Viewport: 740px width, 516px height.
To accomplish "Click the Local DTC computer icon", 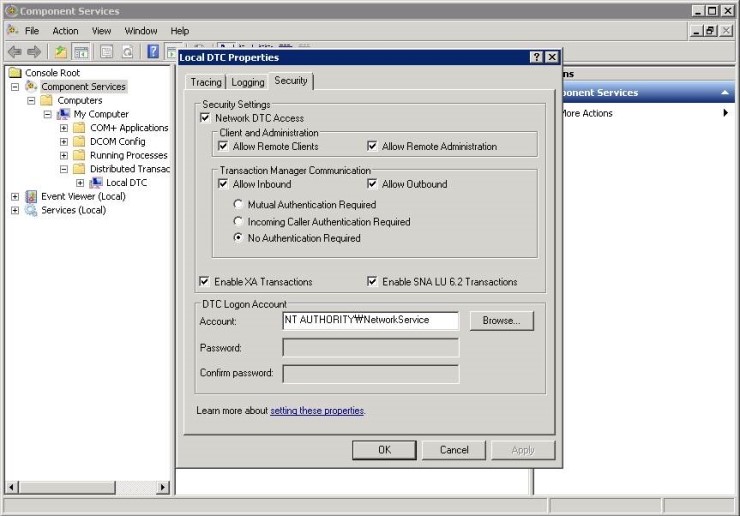I will [96, 182].
